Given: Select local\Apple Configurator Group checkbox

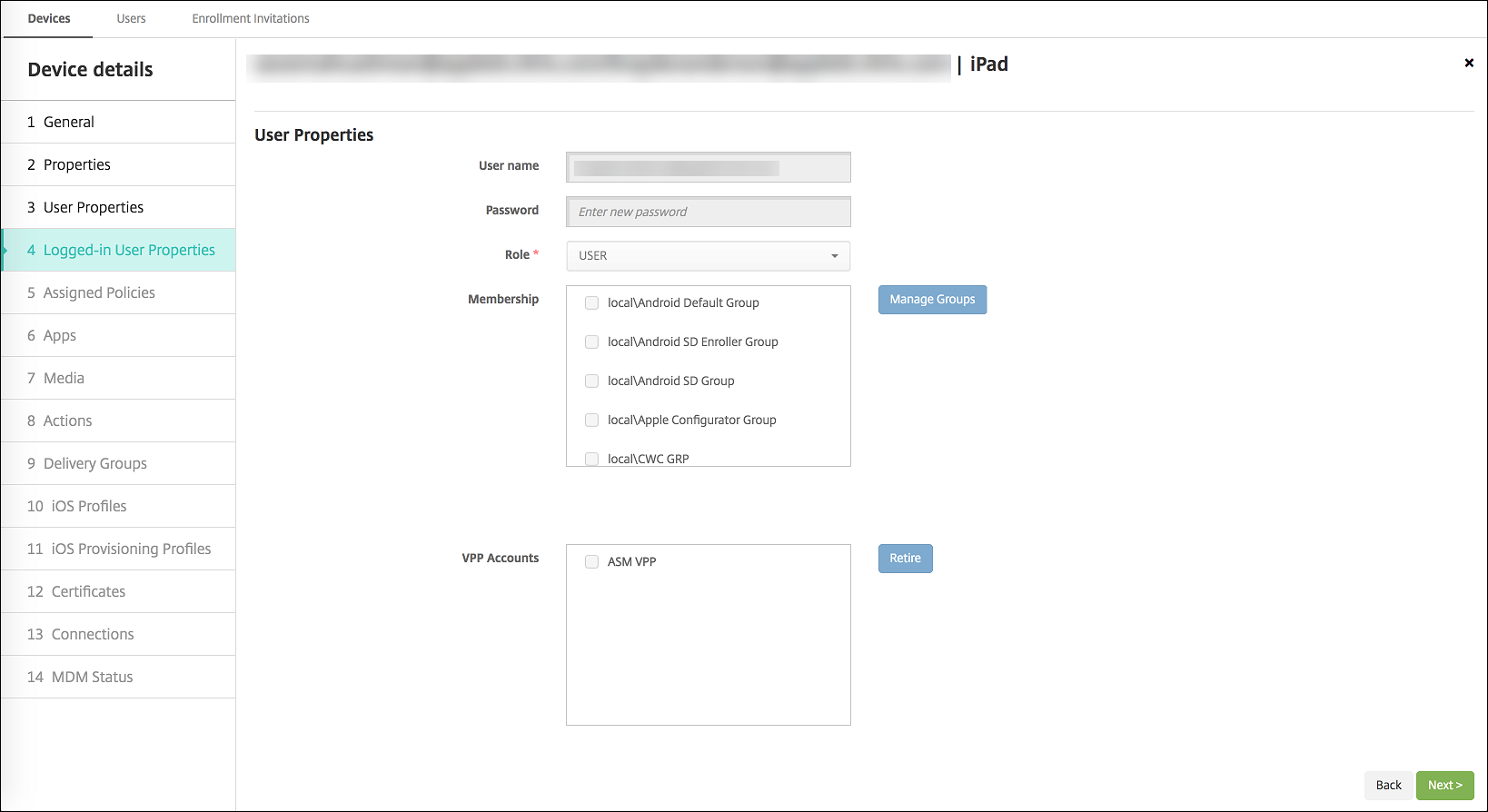Looking at the screenshot, I should coord(591,421).
